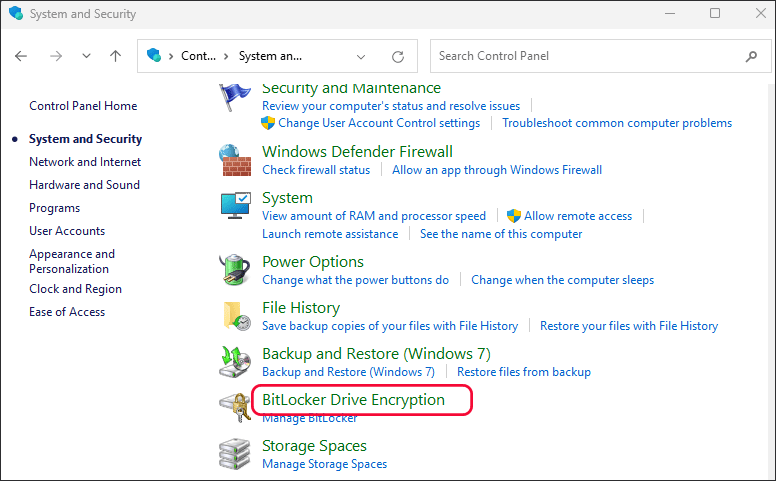Expand the address bar history dropdown
Image resolution: width=776 pixels, height=481 pixels.
pos(361,56)
